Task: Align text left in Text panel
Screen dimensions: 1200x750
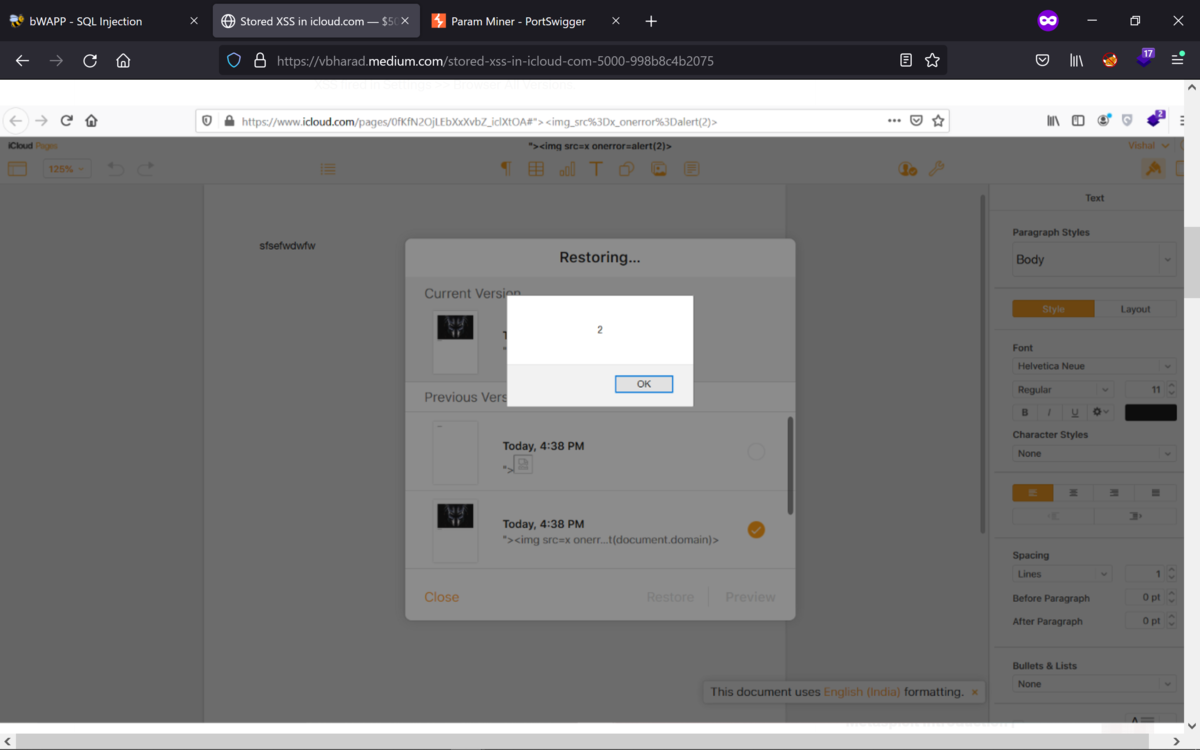Action: pyautogui.click(x=1032, y=493)
